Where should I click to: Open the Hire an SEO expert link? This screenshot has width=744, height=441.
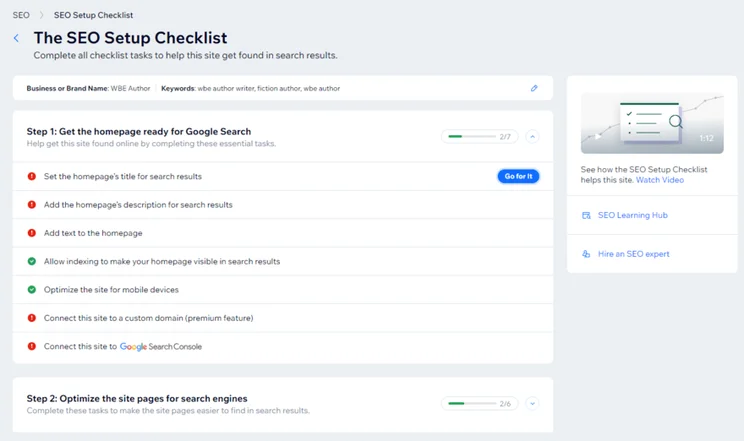coord(633,254)
